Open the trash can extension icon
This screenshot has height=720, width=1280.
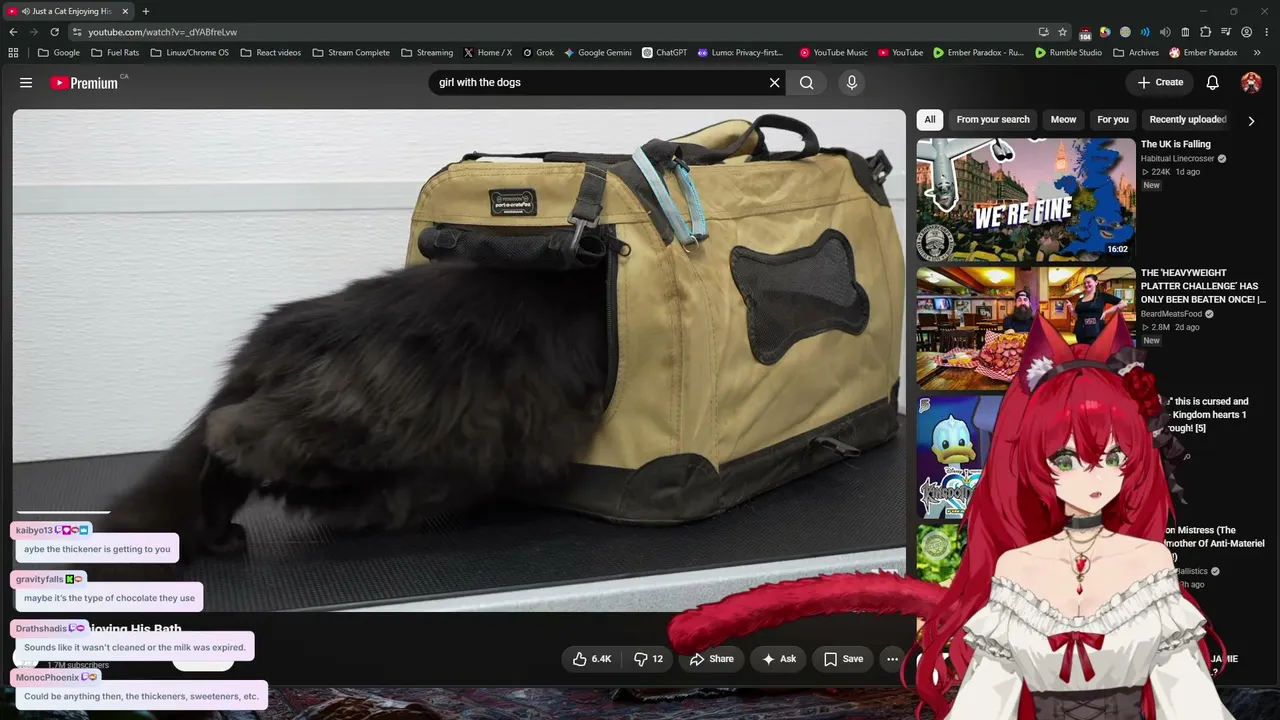pyautogui.click(x=1185, y=32)
